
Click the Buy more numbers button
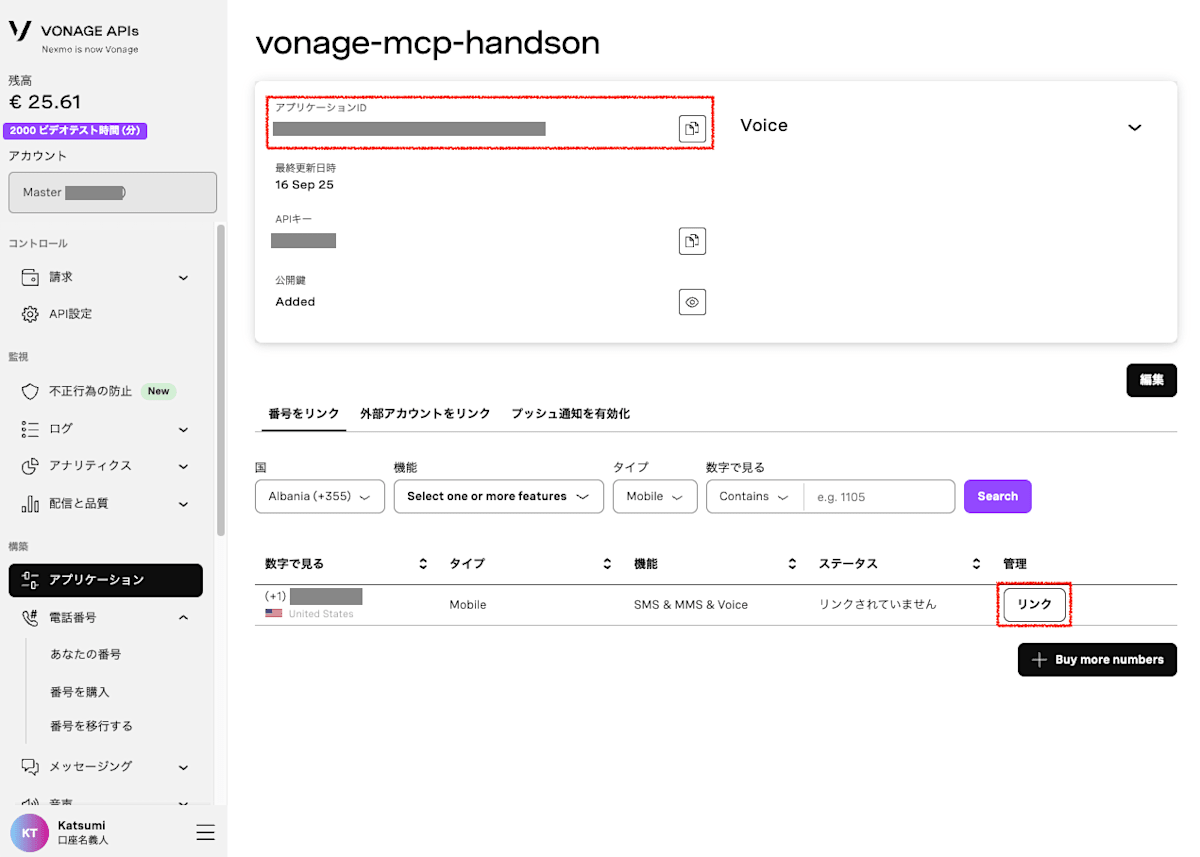1097,660
